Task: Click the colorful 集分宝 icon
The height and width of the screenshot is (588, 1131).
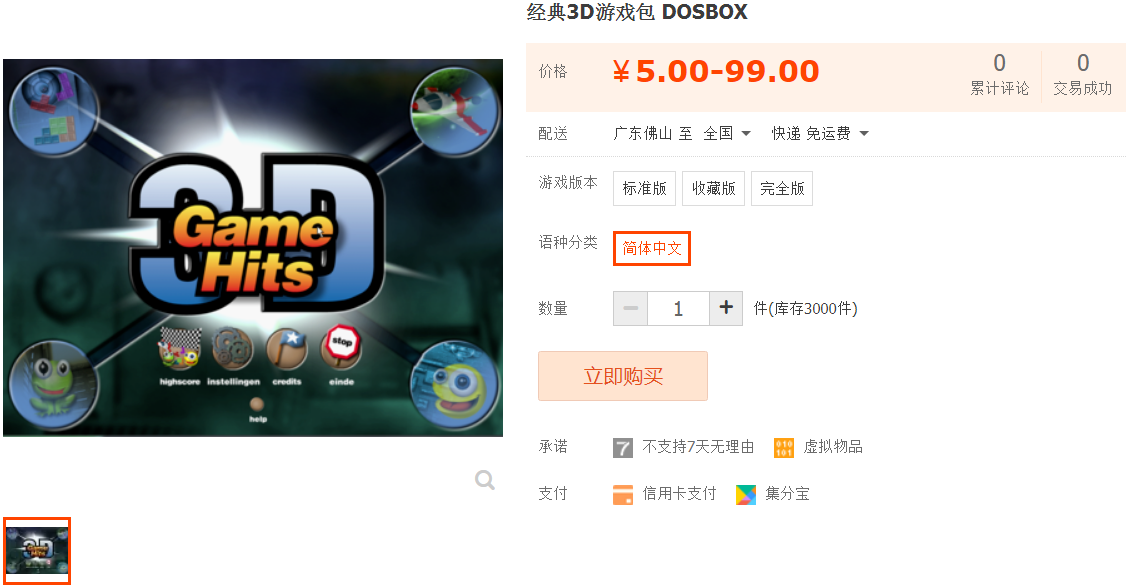Action: point(746,494)
